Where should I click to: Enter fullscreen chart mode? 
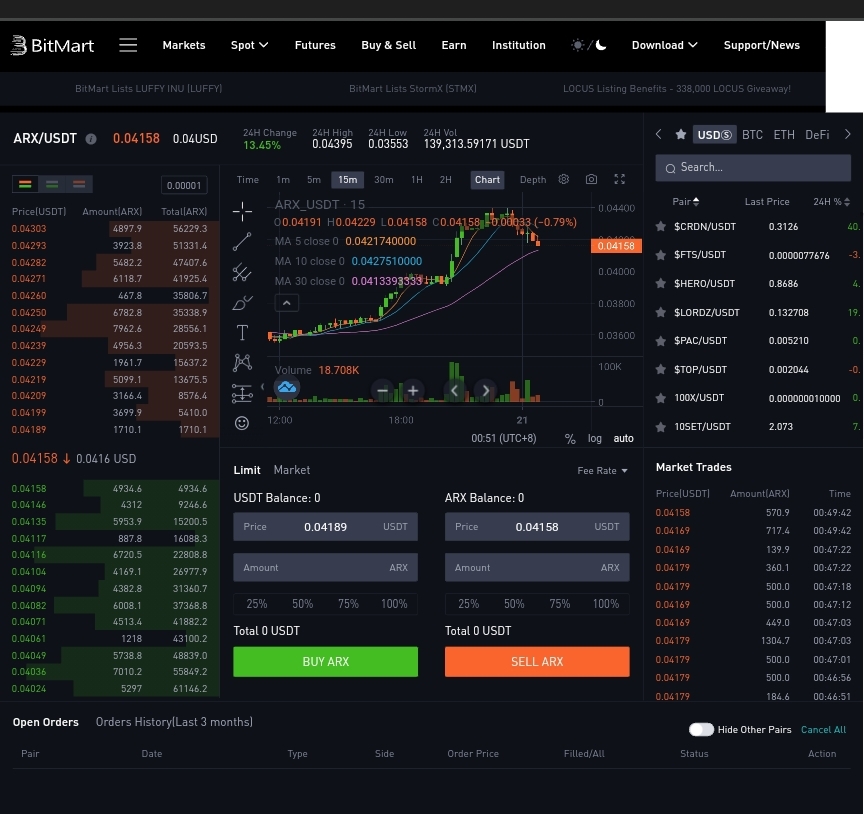pyautogui.click(x=620, y=179)
